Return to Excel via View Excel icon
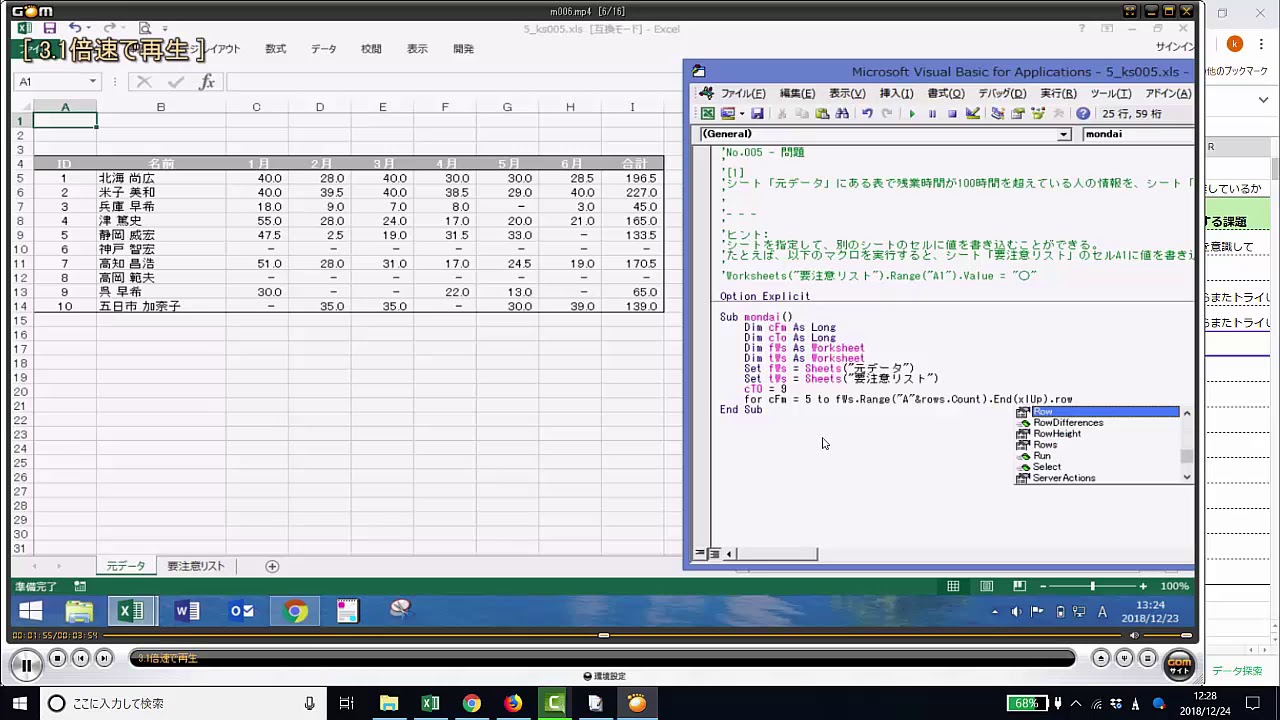Image resolution: width=1280 pixels, height=720 pixels. (708, 114)
